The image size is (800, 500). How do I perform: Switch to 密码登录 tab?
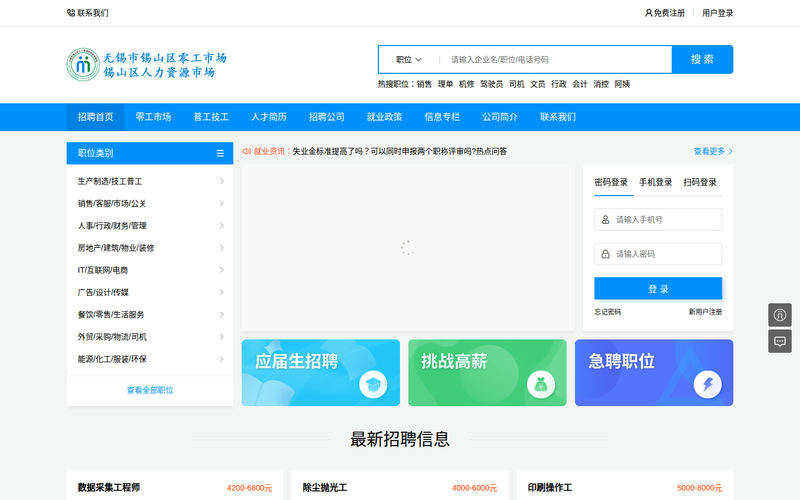pos(611,182)
